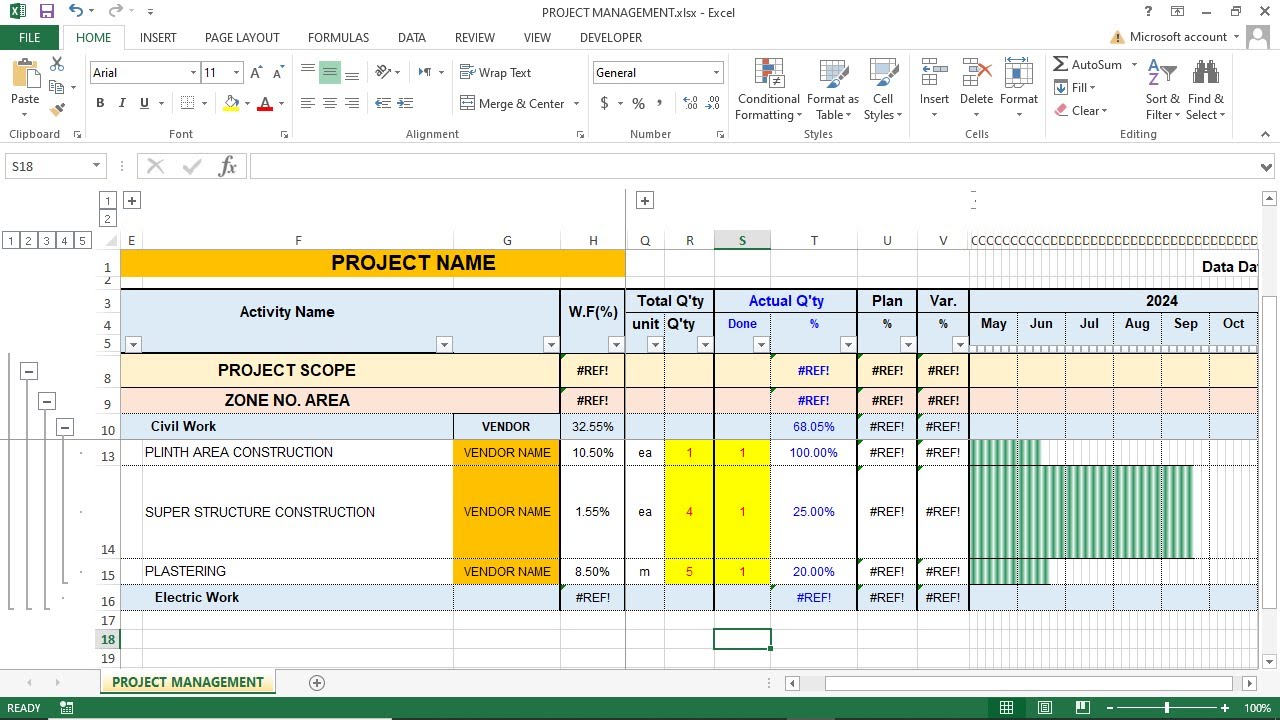Open the FILE tab
1280x720 pixels.
pyautogui.click(x=30, y=38)
